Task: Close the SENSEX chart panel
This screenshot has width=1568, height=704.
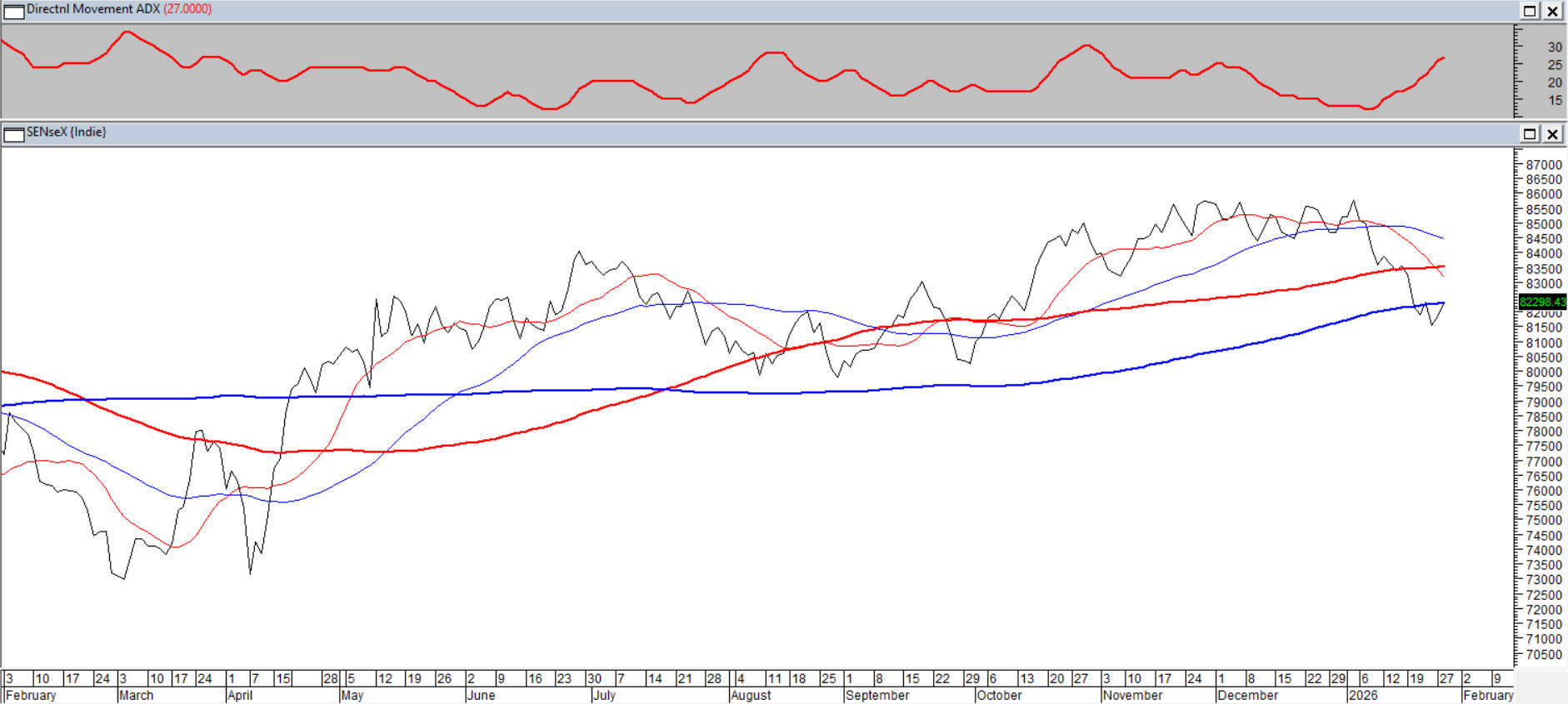Action: 1553,134
